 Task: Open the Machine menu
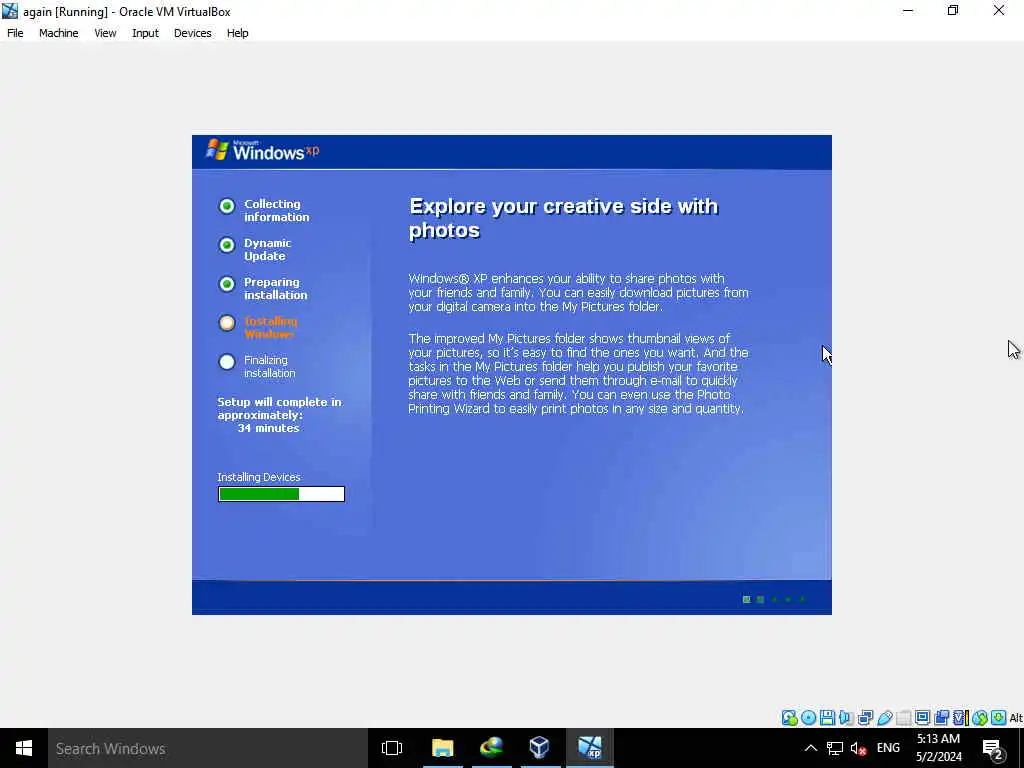[x=59, y=33]
